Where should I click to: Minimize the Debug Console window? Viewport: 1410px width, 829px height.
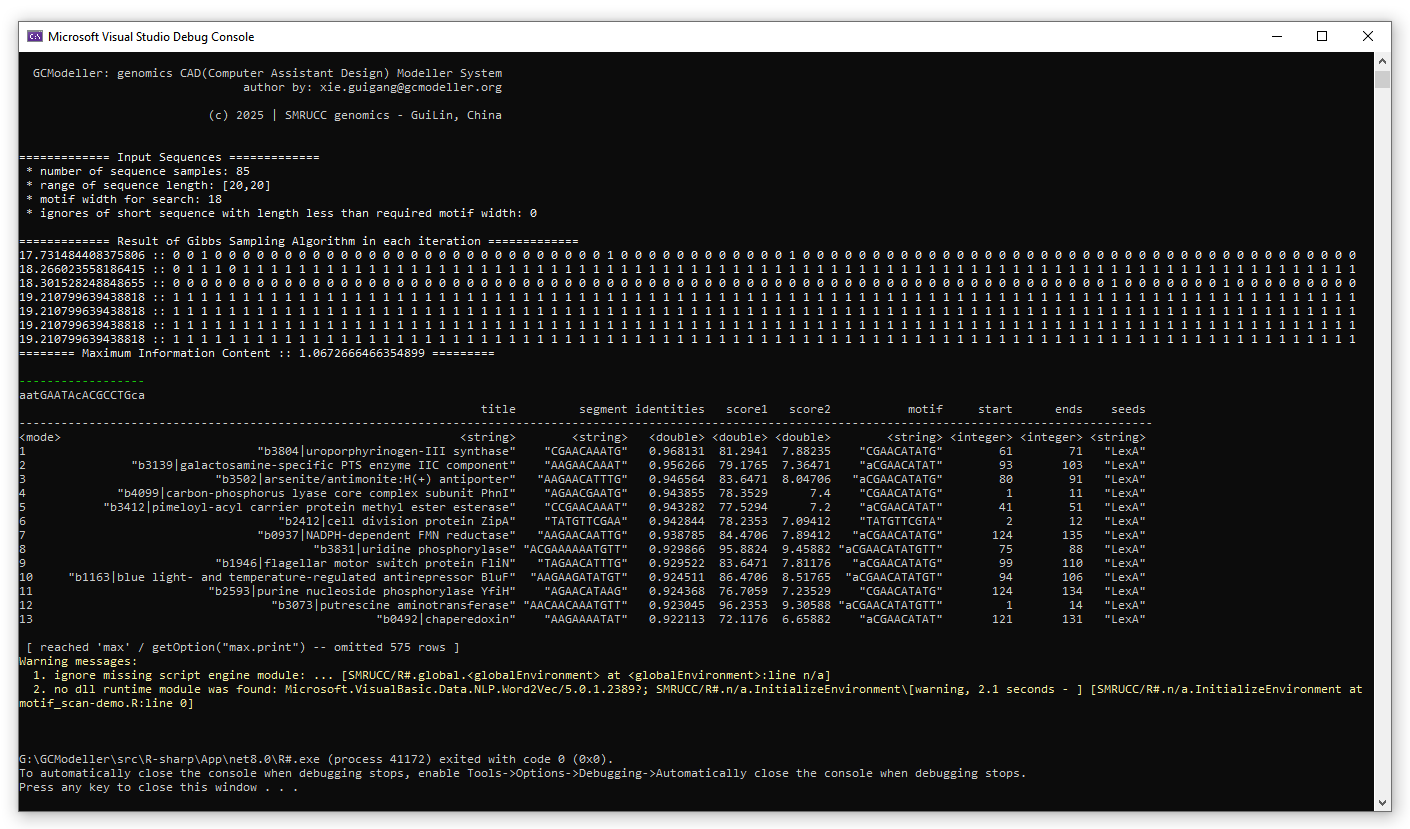(1276, 37)
